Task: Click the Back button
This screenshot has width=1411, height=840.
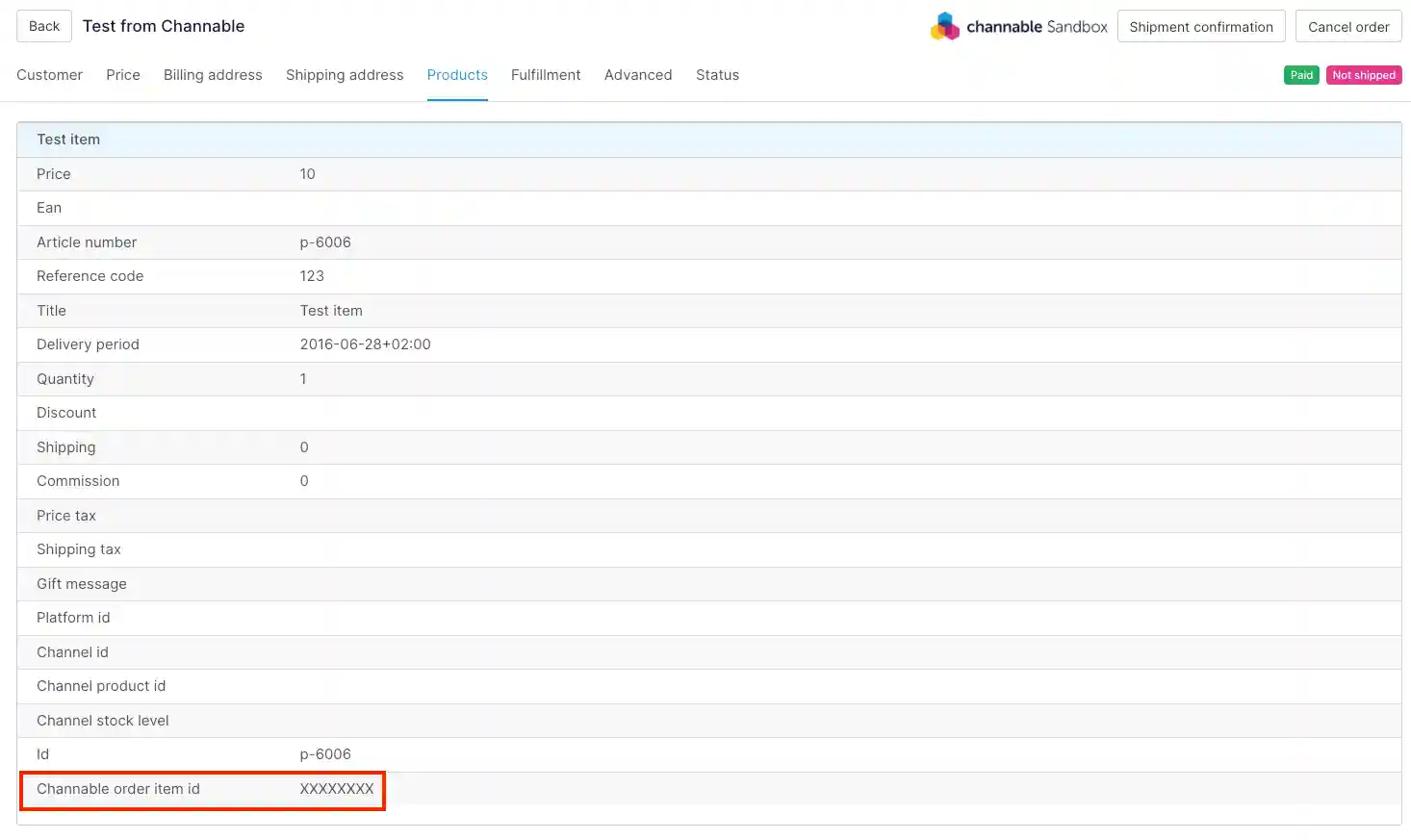Action: point(44,26)
